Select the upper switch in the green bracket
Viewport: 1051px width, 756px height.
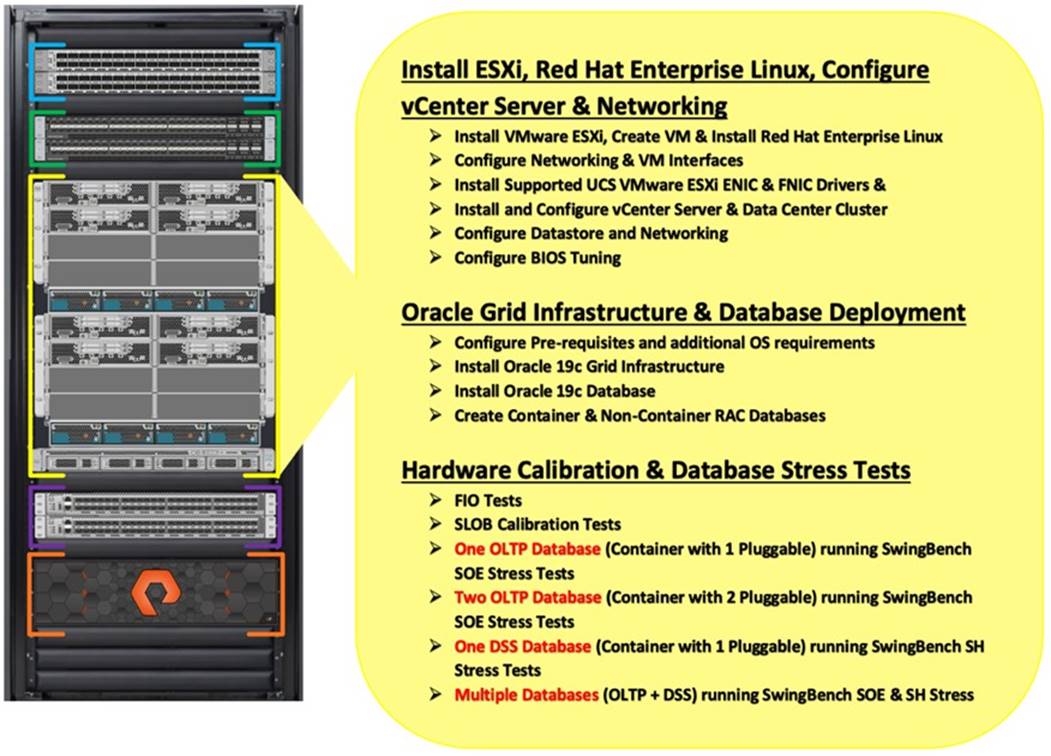coord(155,127)
